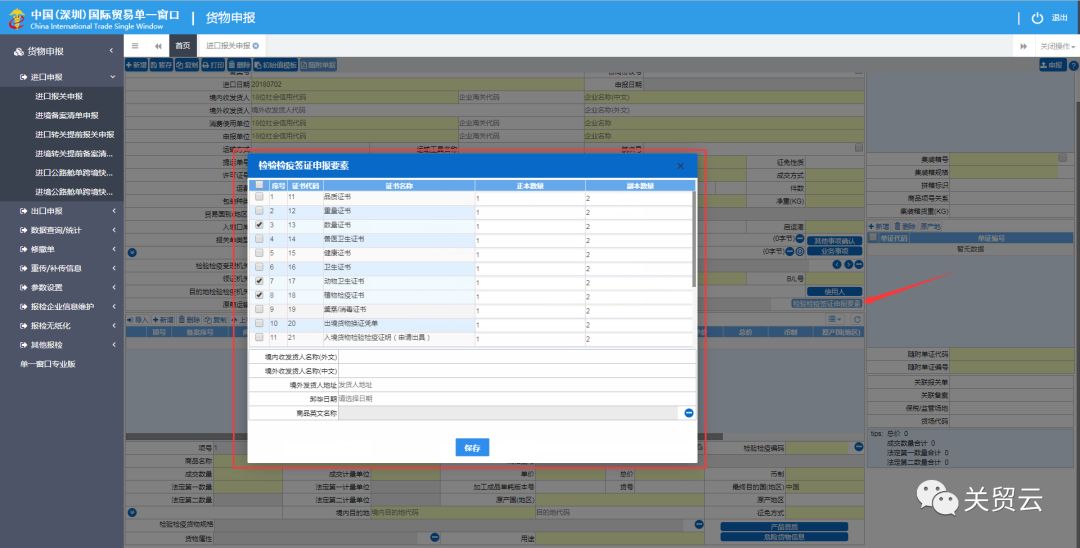Screen dimensions: 1080x548
Task: Click the minus icon beside 检验检疫编码
Action: click(x=859, y=447)
